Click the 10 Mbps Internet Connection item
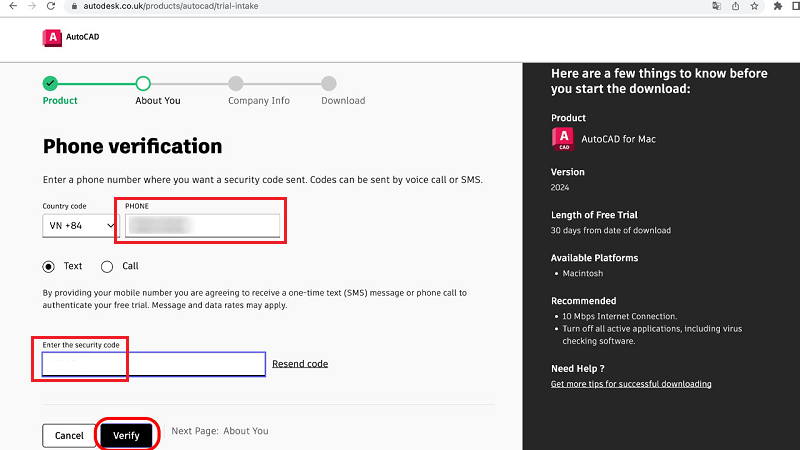Screen dimensions: 800x450 [x=619, y=316]
